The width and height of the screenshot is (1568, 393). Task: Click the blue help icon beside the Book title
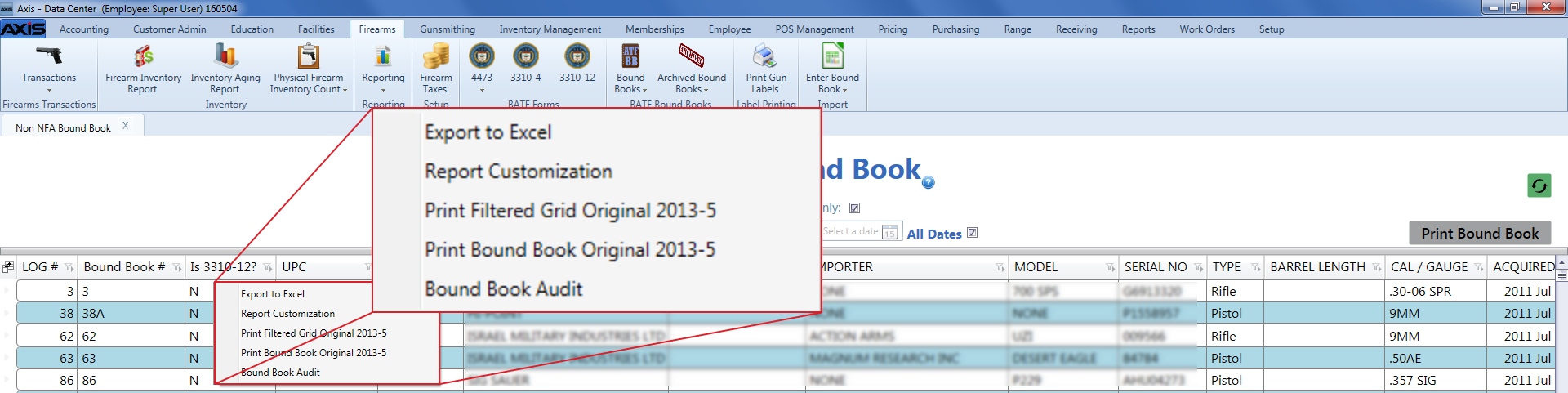928,183
